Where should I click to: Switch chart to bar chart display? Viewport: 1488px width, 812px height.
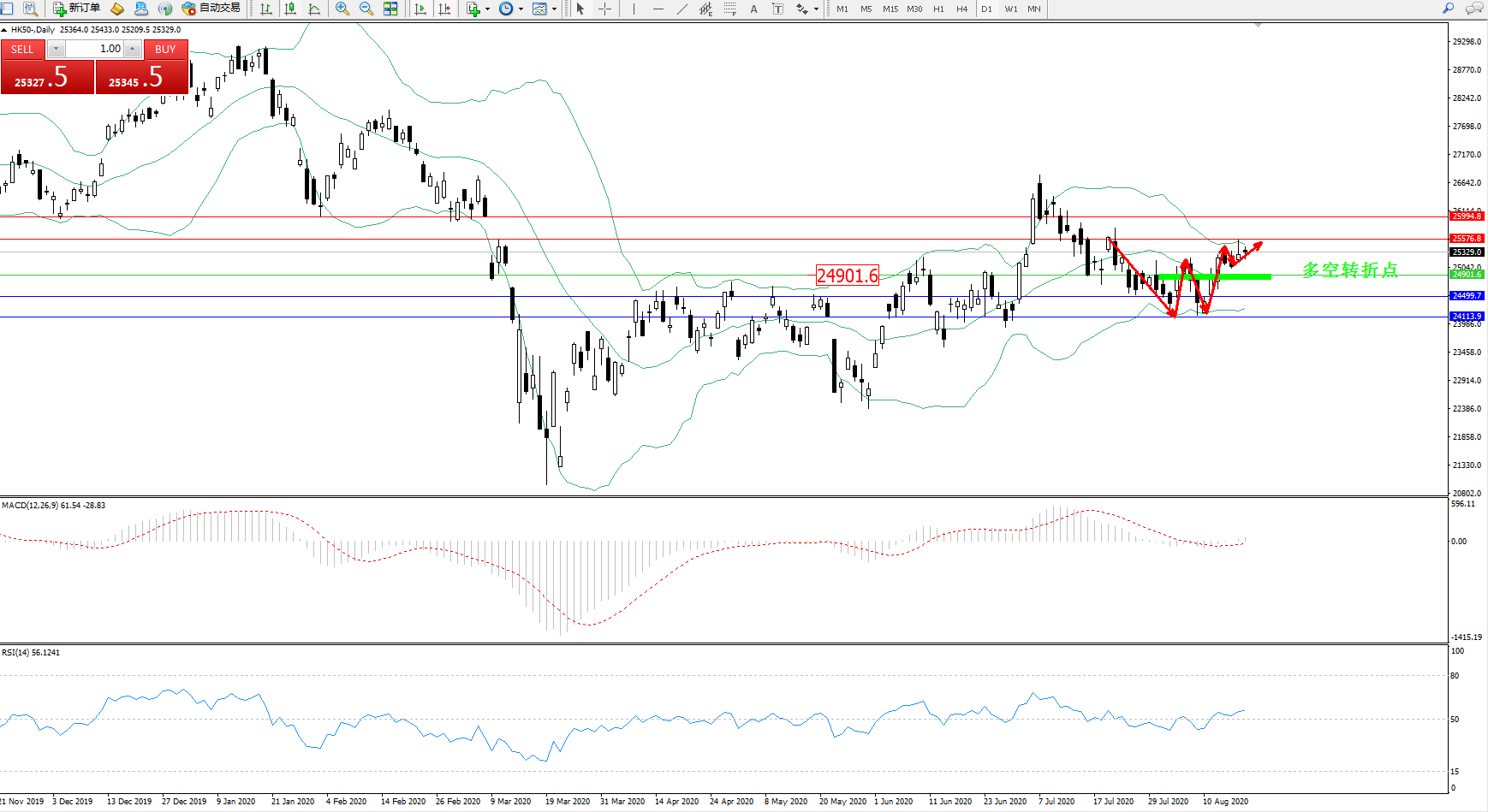[266, 9]
